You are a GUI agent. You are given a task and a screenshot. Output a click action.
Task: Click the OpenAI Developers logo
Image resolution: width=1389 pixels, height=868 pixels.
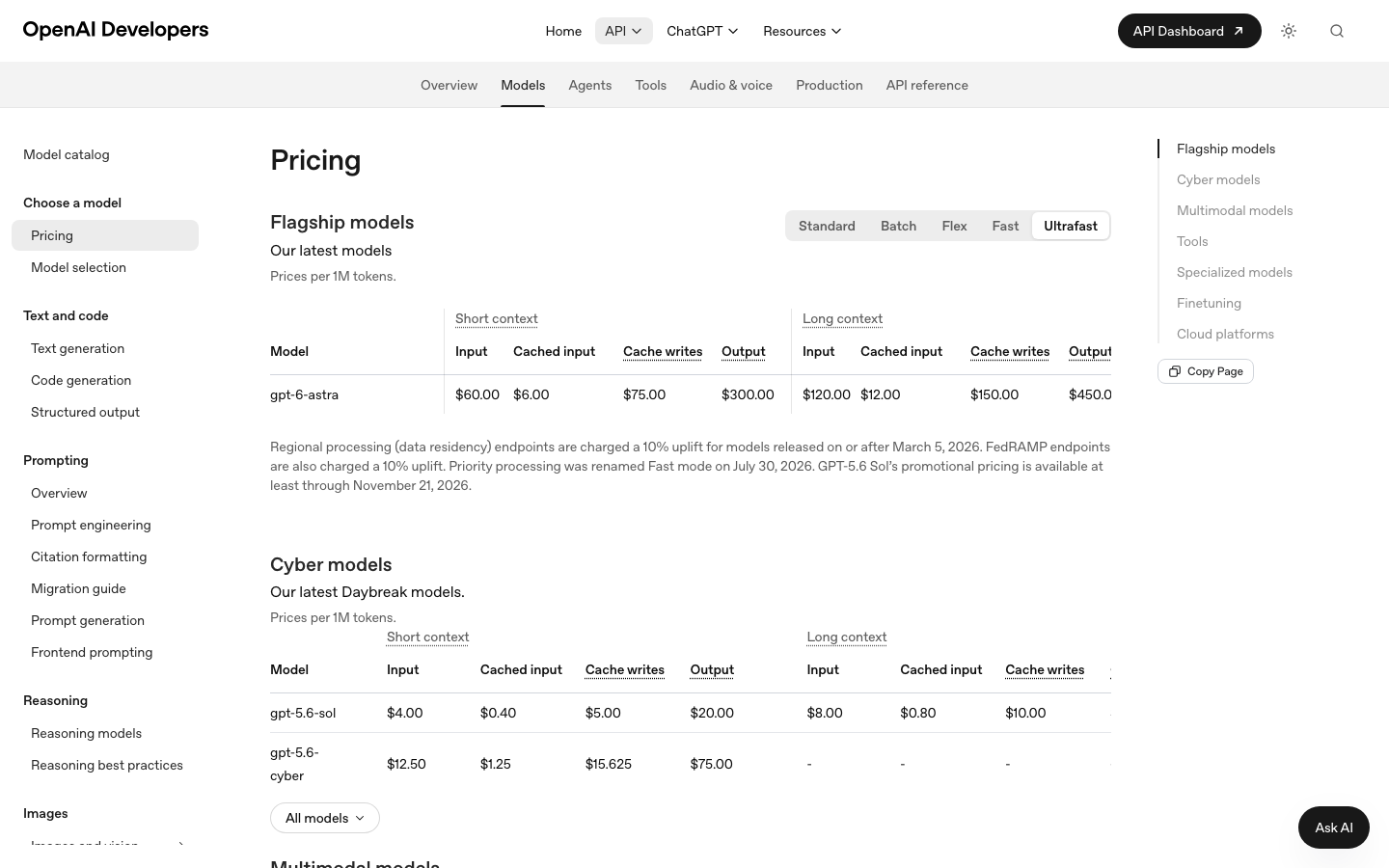116,30
